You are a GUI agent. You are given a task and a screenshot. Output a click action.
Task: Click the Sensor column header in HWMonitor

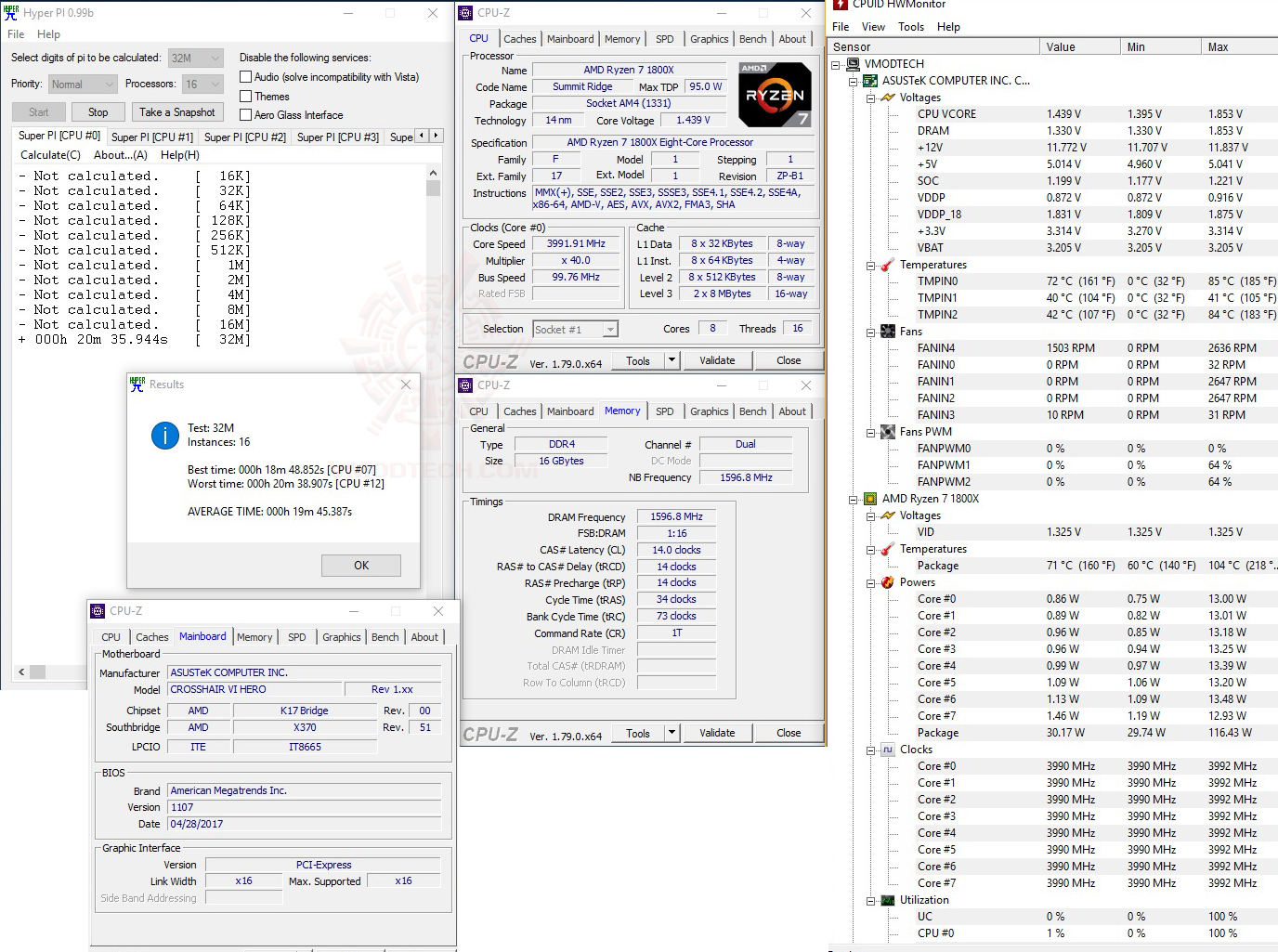pyautogui.click(x=933, y=46)
